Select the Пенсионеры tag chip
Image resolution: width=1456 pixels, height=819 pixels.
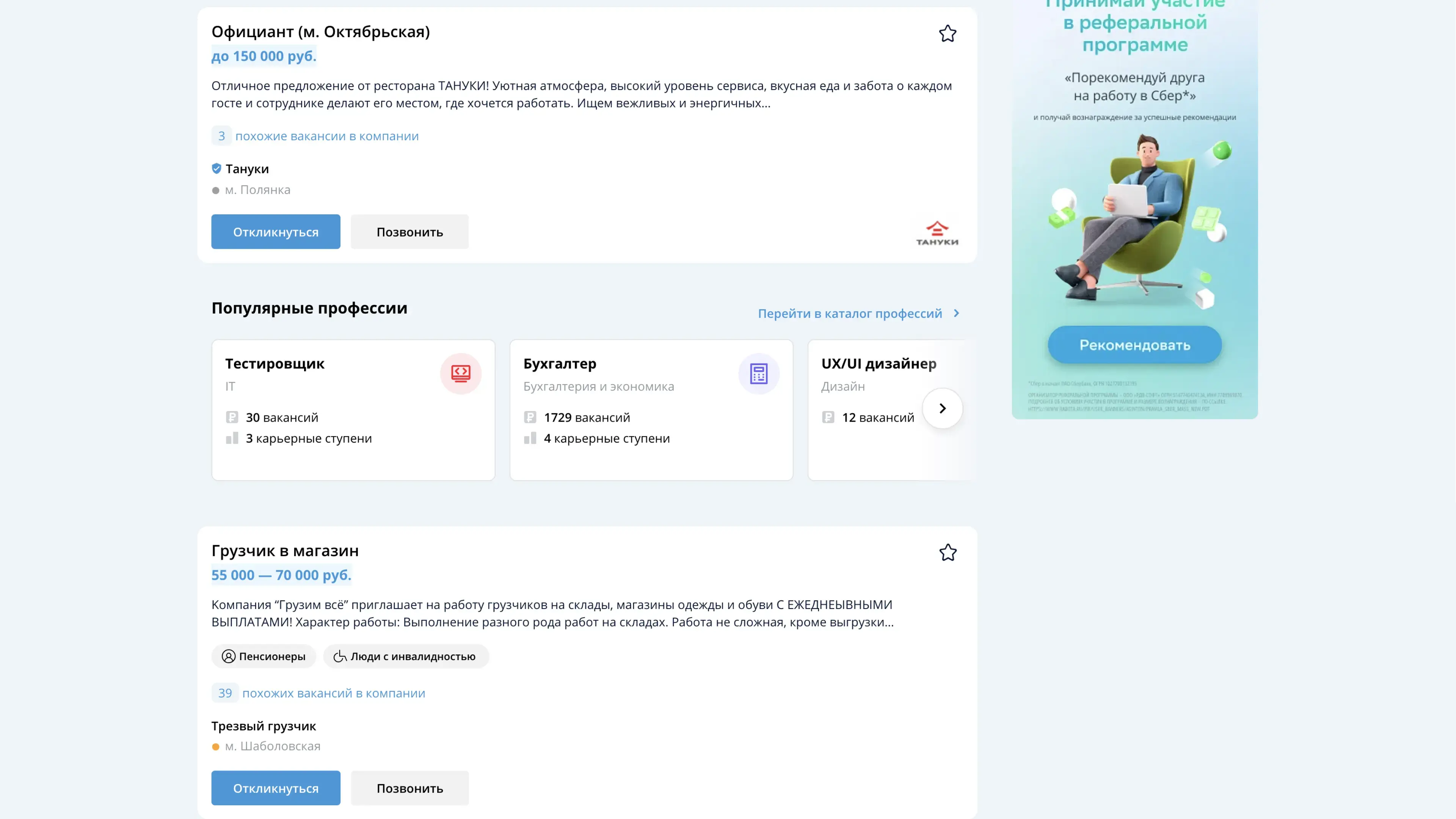tap(264, 656)
